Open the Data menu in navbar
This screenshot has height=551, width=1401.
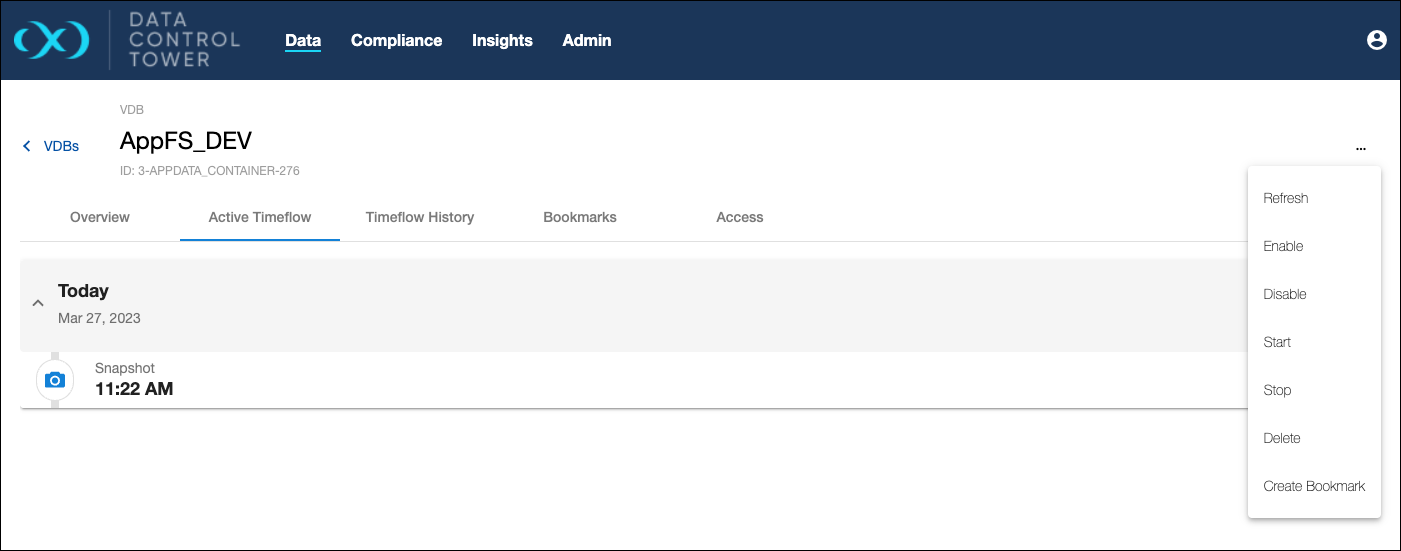coord(302,40)
